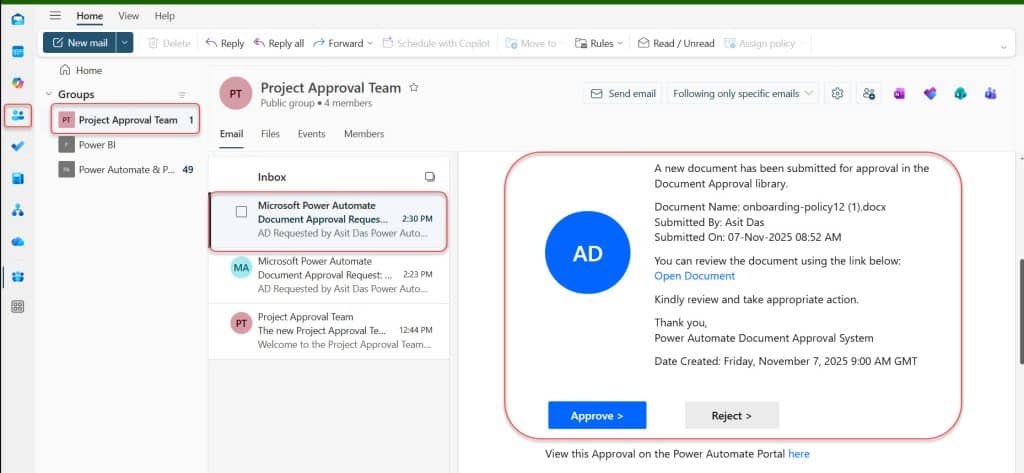Open To Do checkmark app
The height and width of the screenshot is (473, 1024).
[x=18, y=146]
